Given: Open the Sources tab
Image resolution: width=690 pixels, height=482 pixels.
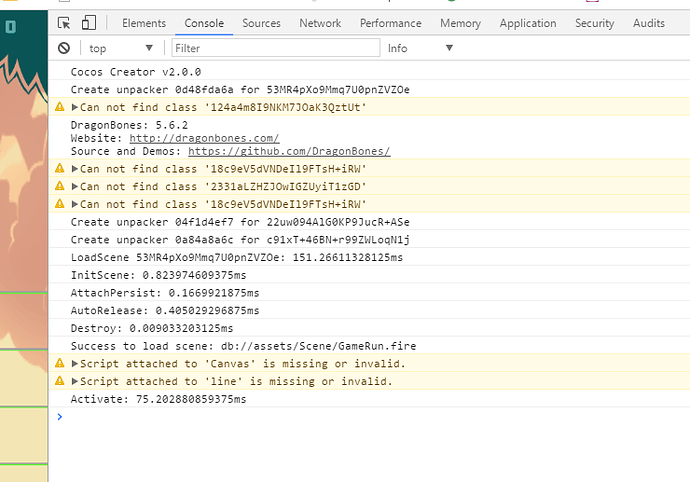Looking at the screenshot, I should point(261,23).
